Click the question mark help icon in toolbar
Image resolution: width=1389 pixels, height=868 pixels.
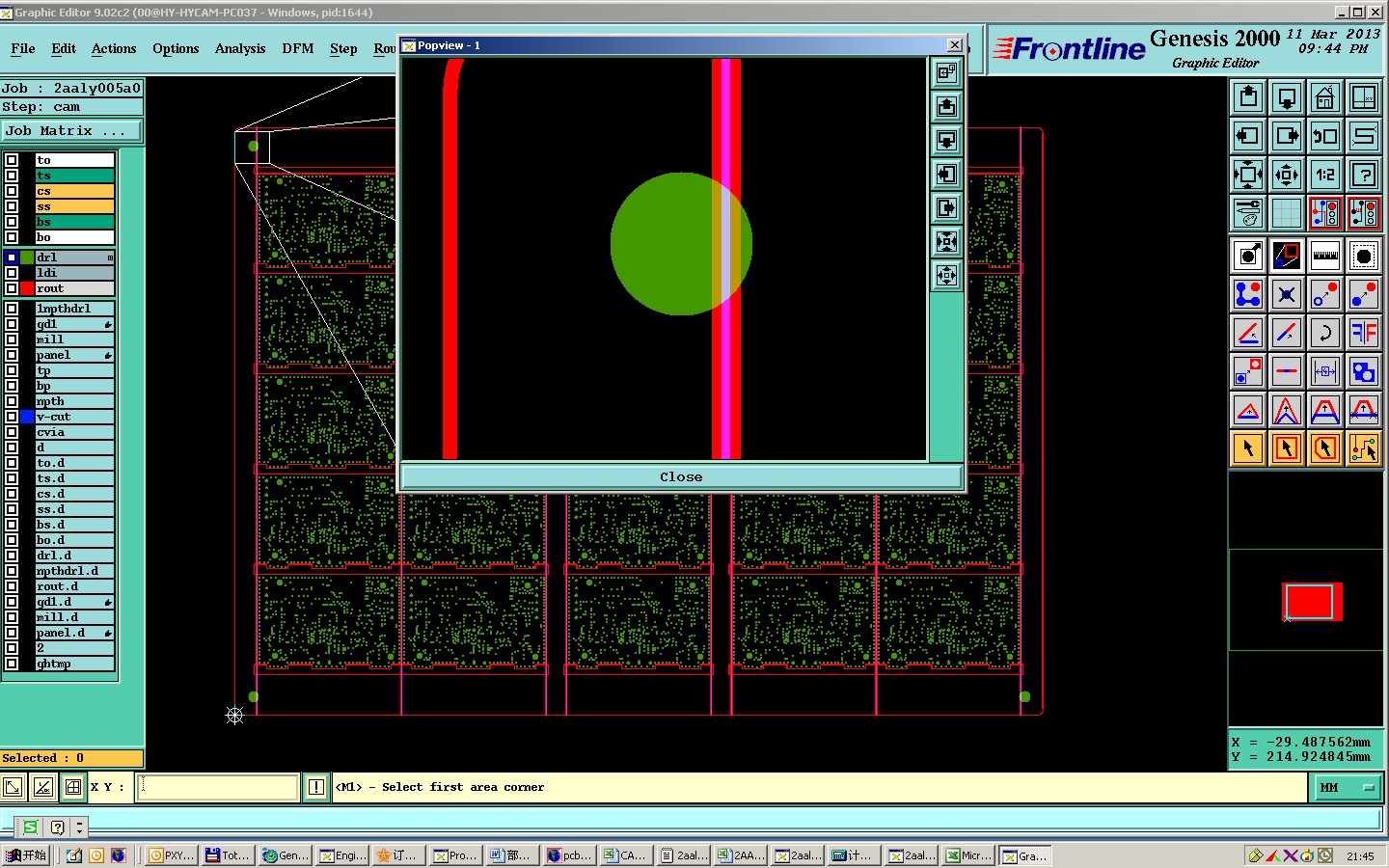(1364, 175)
